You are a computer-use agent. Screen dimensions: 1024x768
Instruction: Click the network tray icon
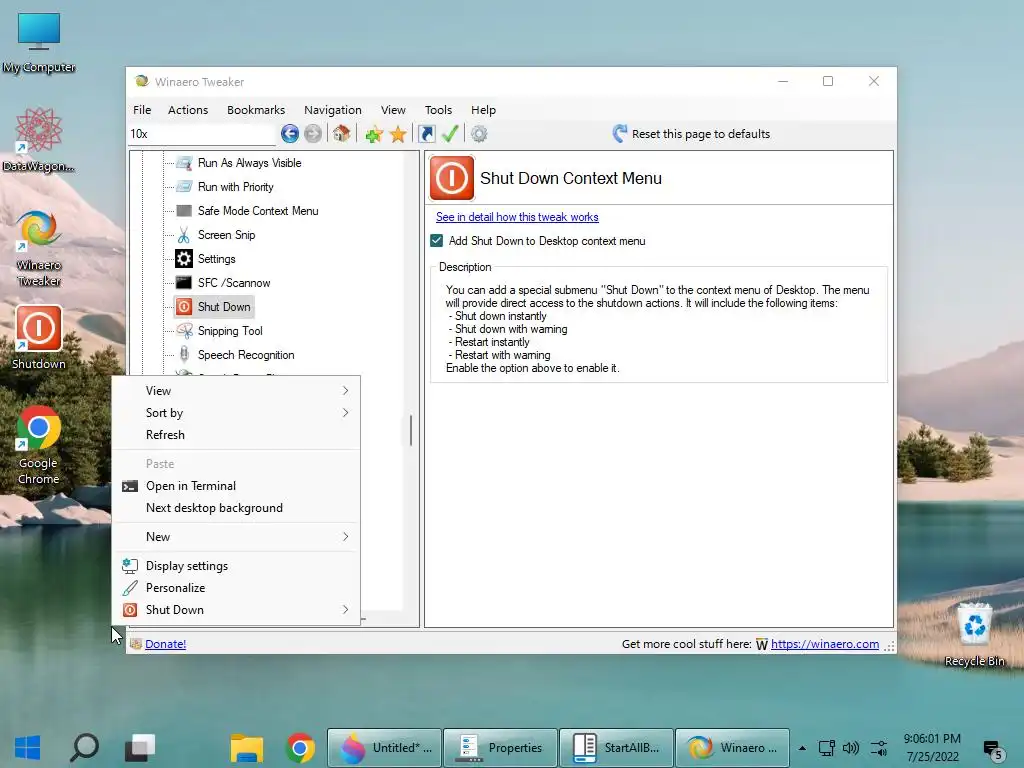point(827,748)
